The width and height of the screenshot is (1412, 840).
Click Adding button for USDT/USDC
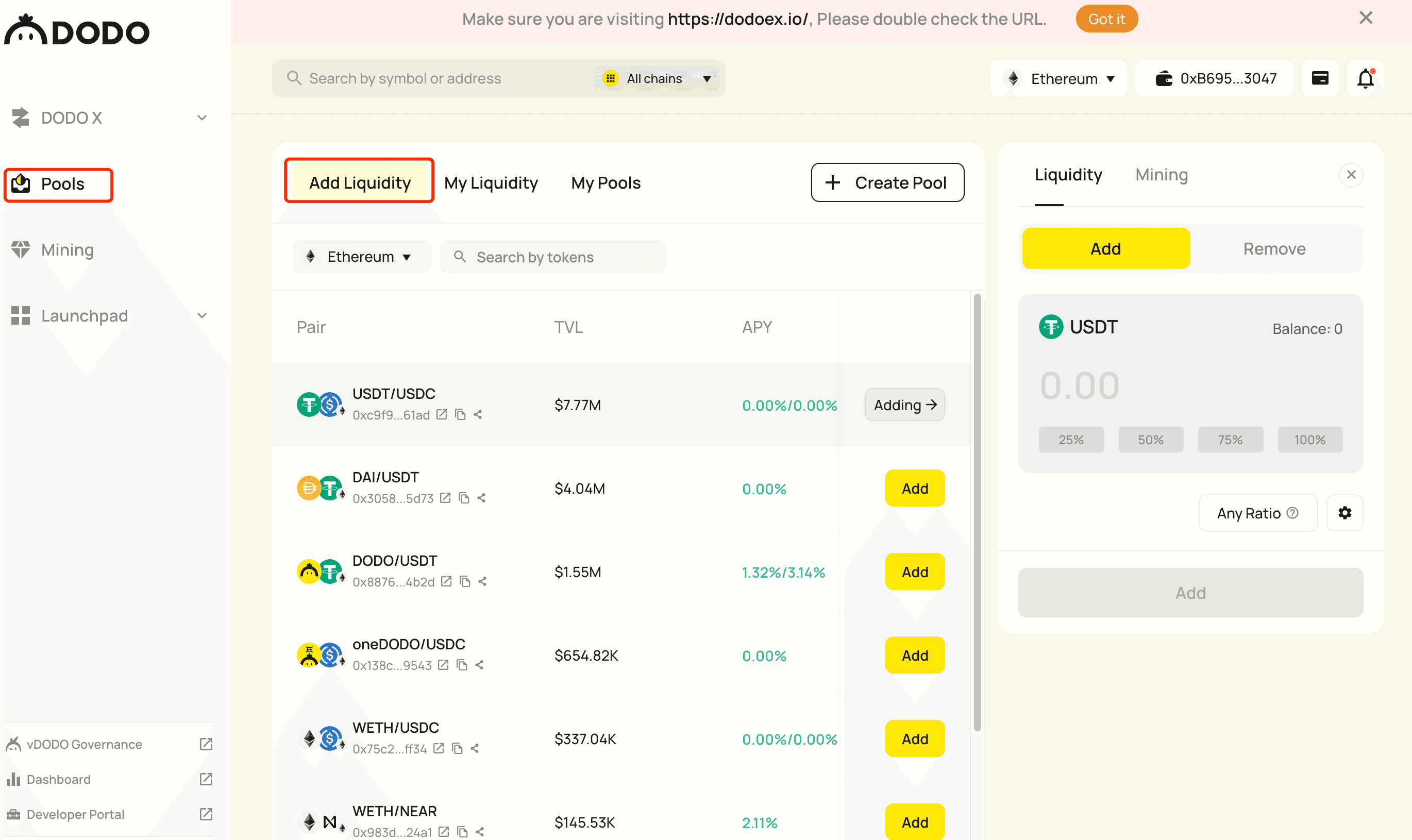click(904, 405)
